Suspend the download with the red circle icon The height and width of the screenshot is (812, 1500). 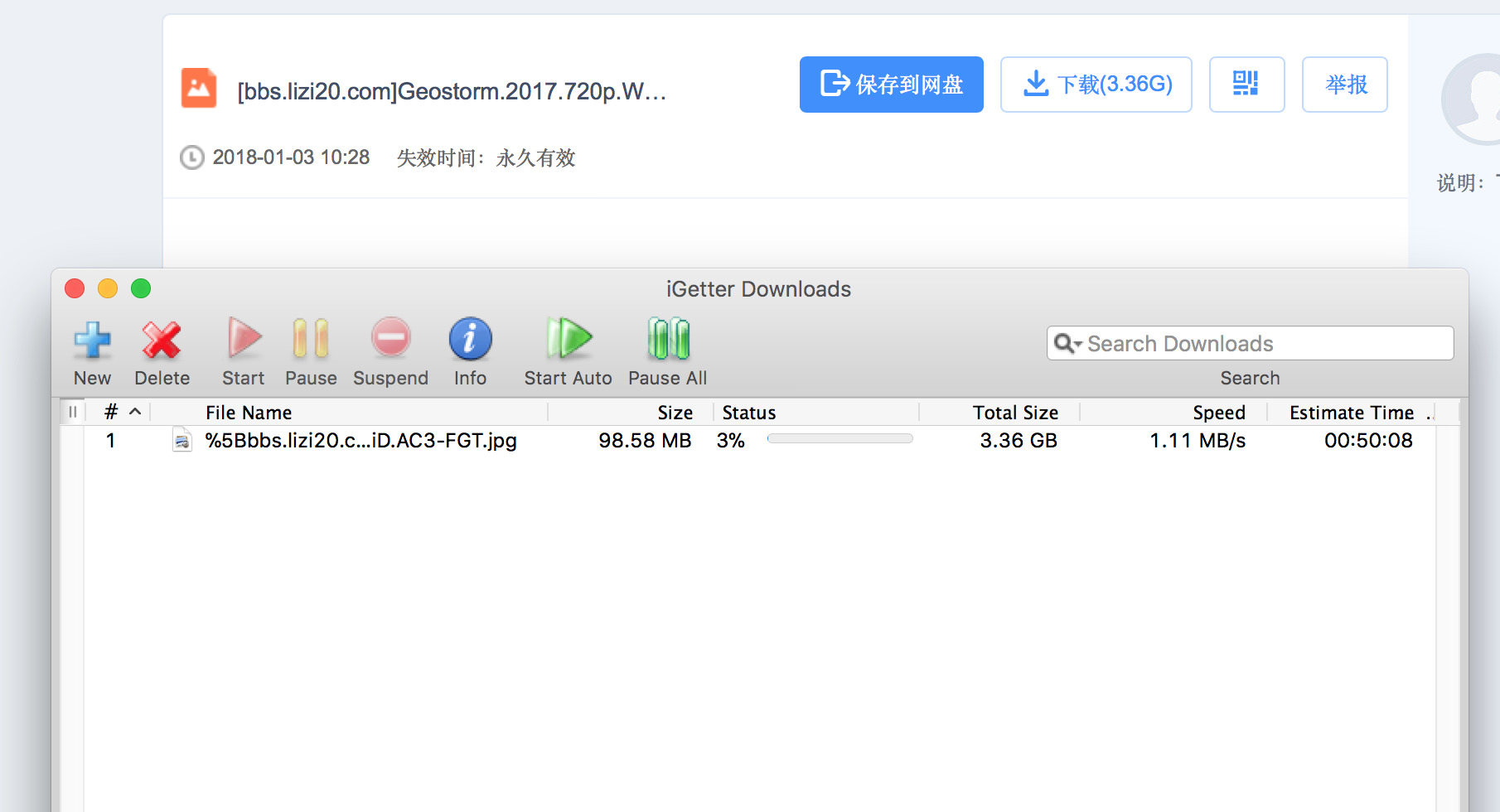390,340
